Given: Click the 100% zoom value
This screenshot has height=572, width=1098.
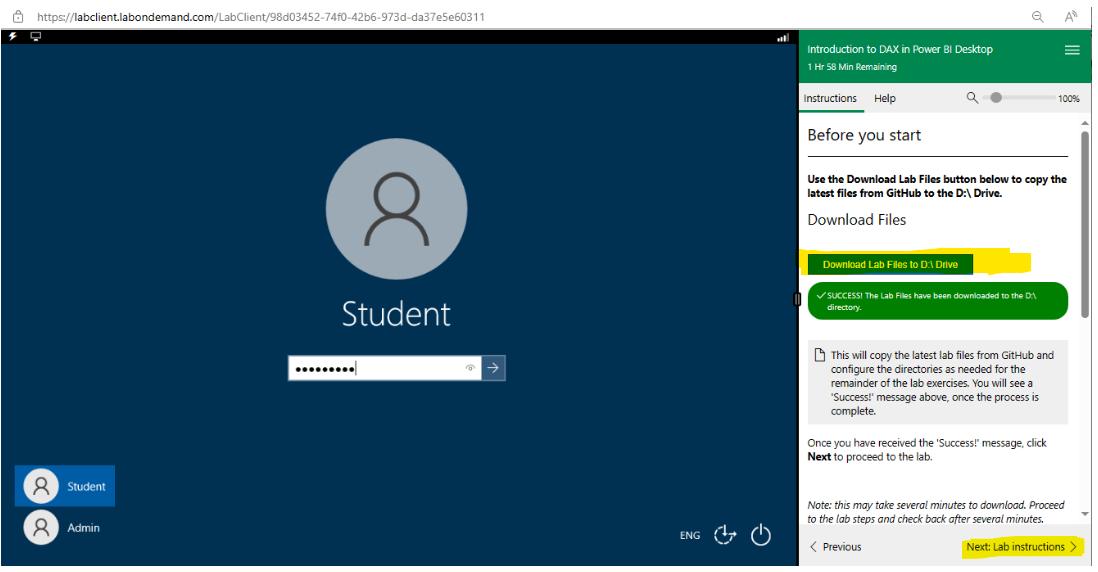Looking at the screenshot, I should point(1069,99).
